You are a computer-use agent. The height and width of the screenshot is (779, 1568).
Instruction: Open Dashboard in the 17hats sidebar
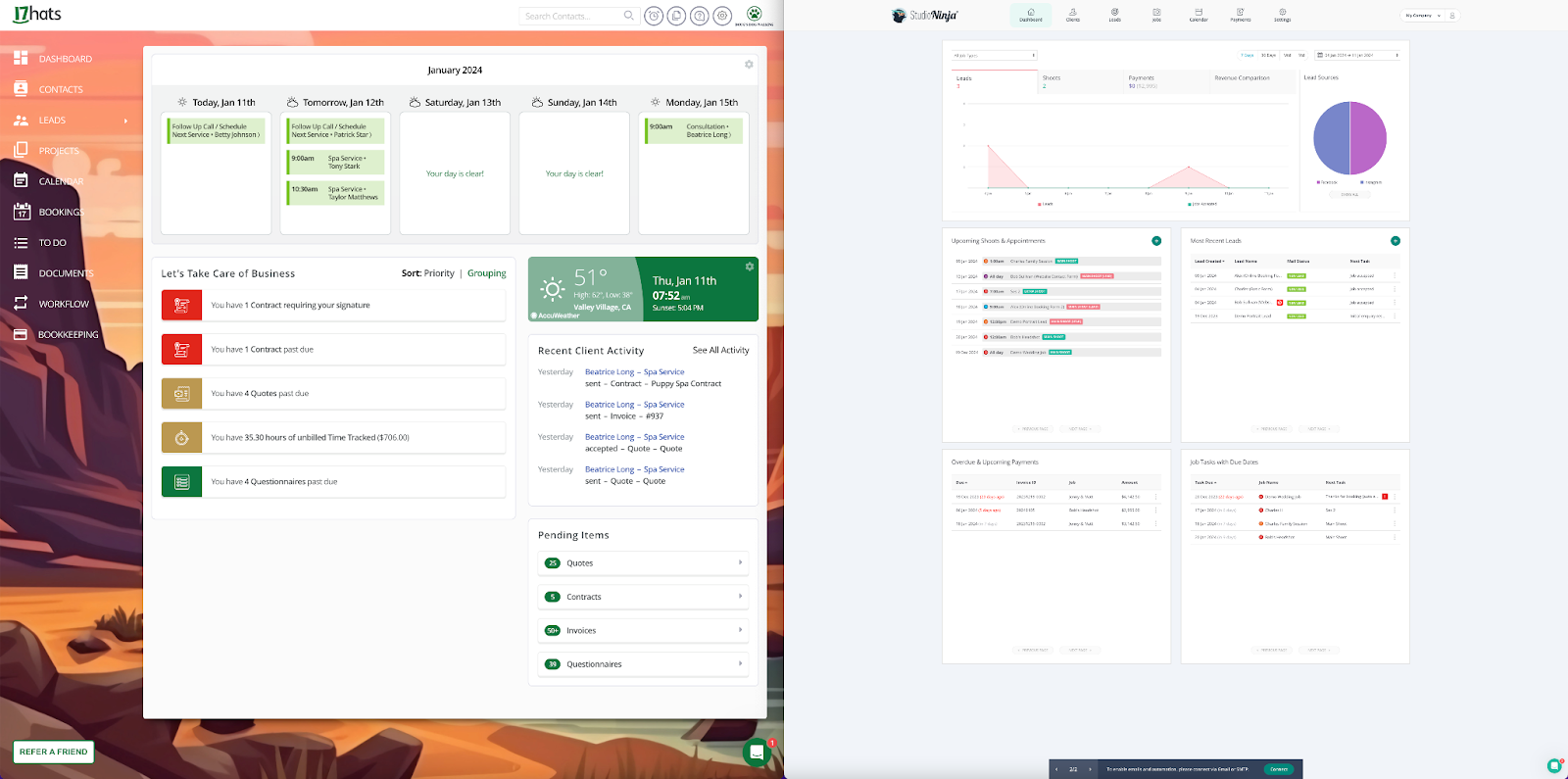[x=54, y=59]
